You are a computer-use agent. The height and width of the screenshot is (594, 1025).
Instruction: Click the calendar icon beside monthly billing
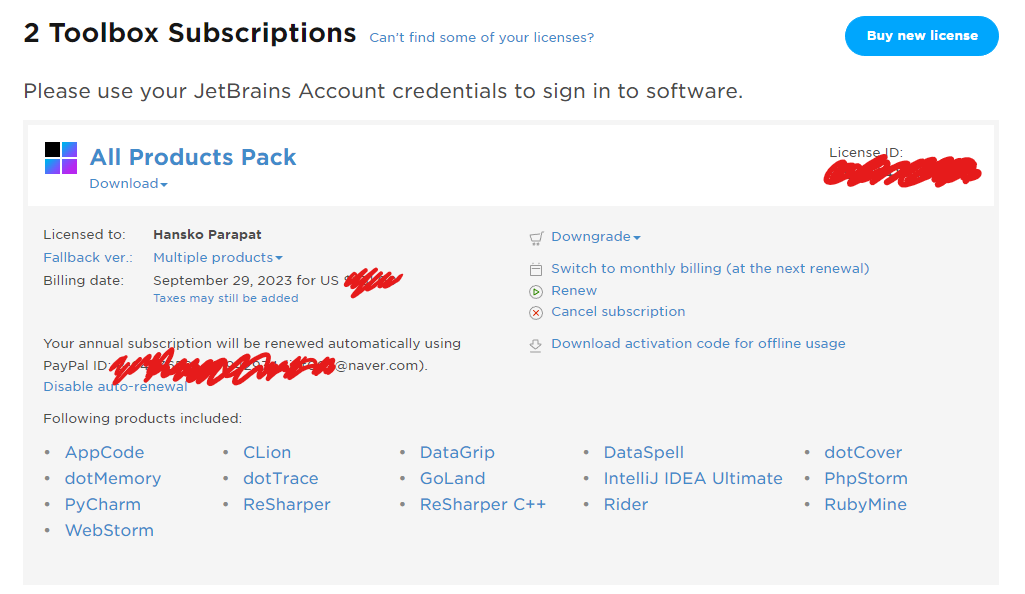536,269
